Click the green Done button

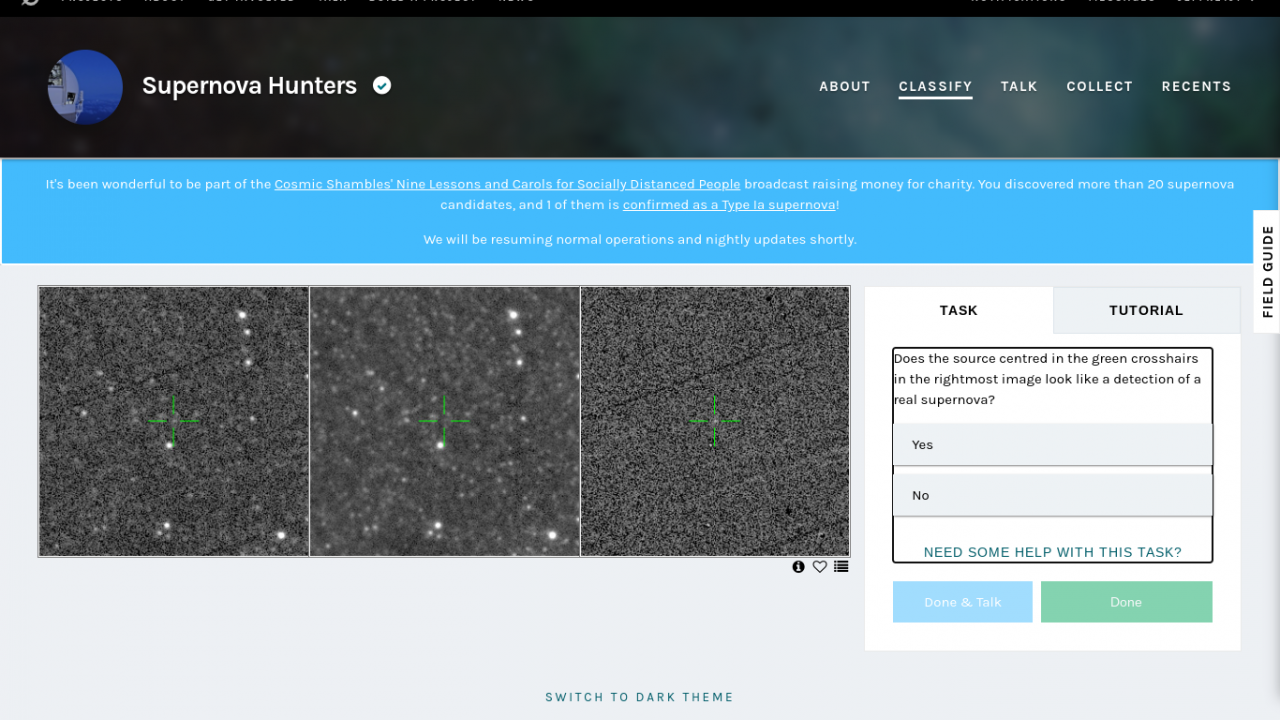click(1126, 602)
